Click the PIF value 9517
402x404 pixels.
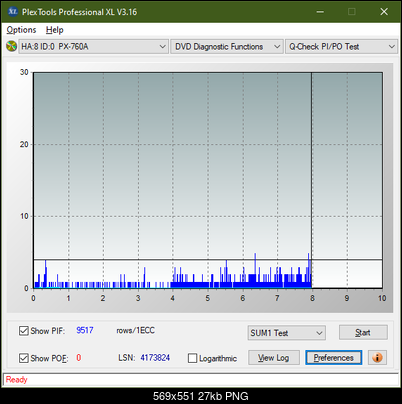click(85, 330)
